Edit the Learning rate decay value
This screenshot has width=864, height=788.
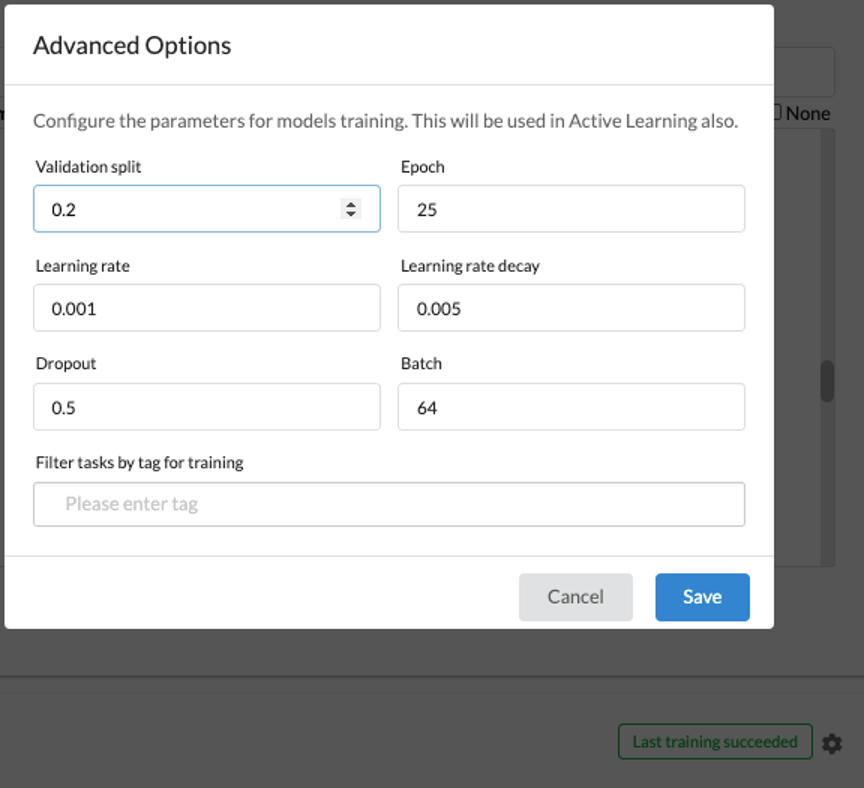(x=571, y=308)
